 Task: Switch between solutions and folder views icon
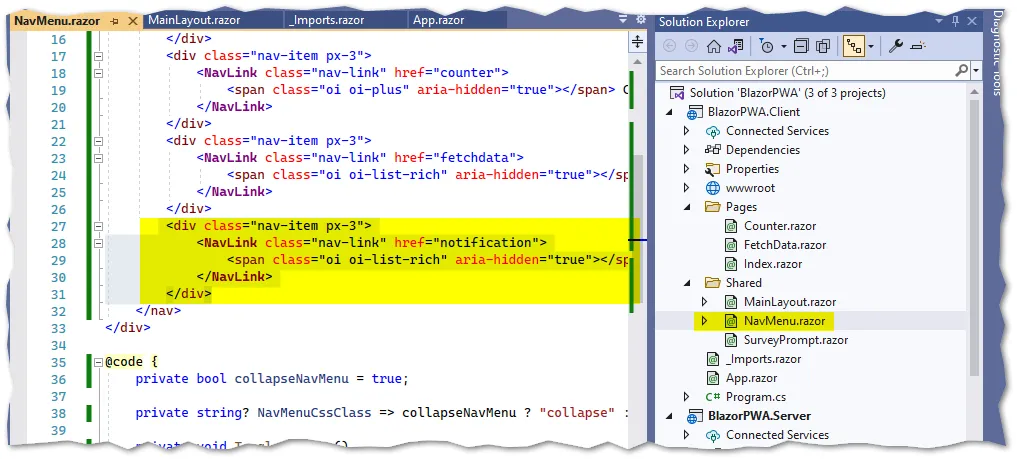coord(735,47)
